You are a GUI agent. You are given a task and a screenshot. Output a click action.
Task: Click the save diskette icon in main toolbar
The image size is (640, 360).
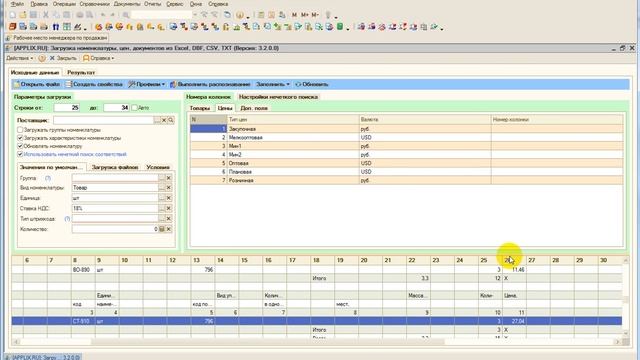click(33, 15)
